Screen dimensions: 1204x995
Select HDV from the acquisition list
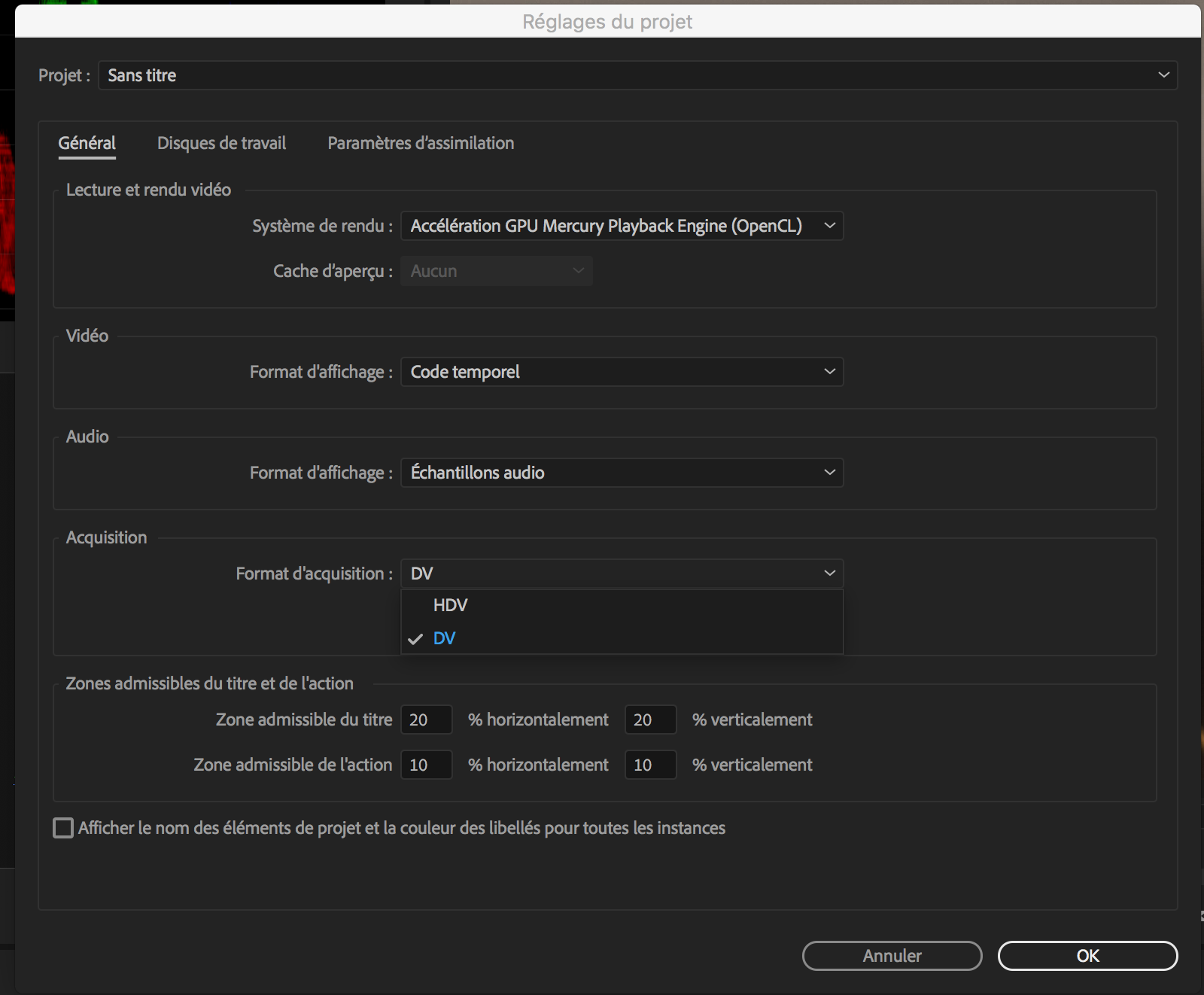point(451,605)
